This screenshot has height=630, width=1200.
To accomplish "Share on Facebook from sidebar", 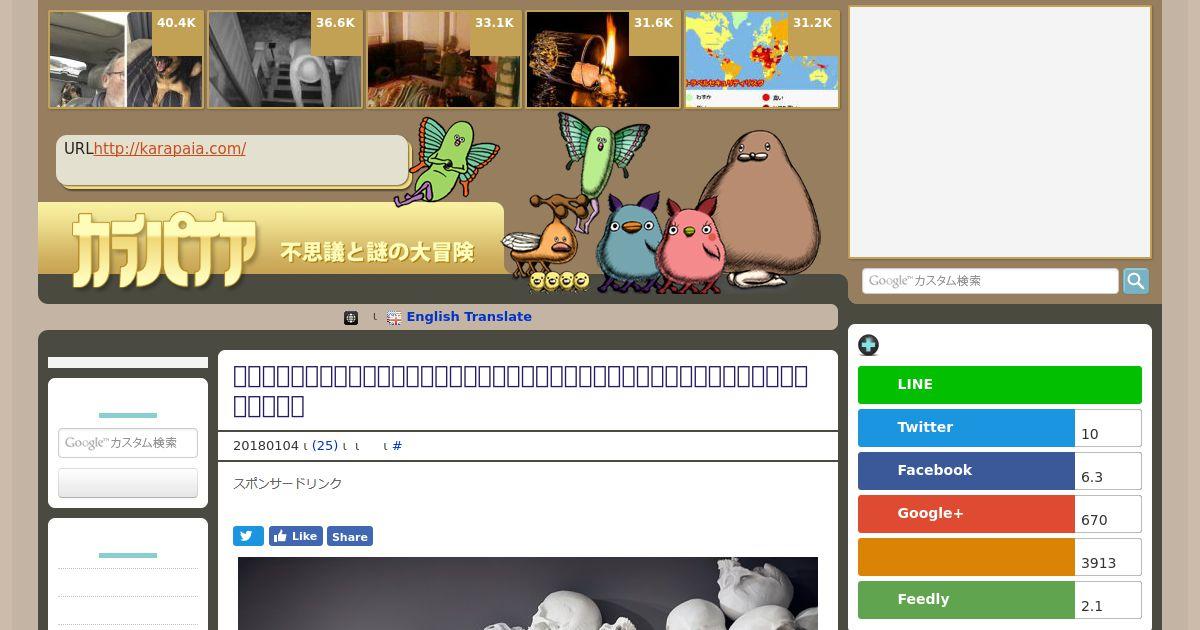I will click(966, 471).
